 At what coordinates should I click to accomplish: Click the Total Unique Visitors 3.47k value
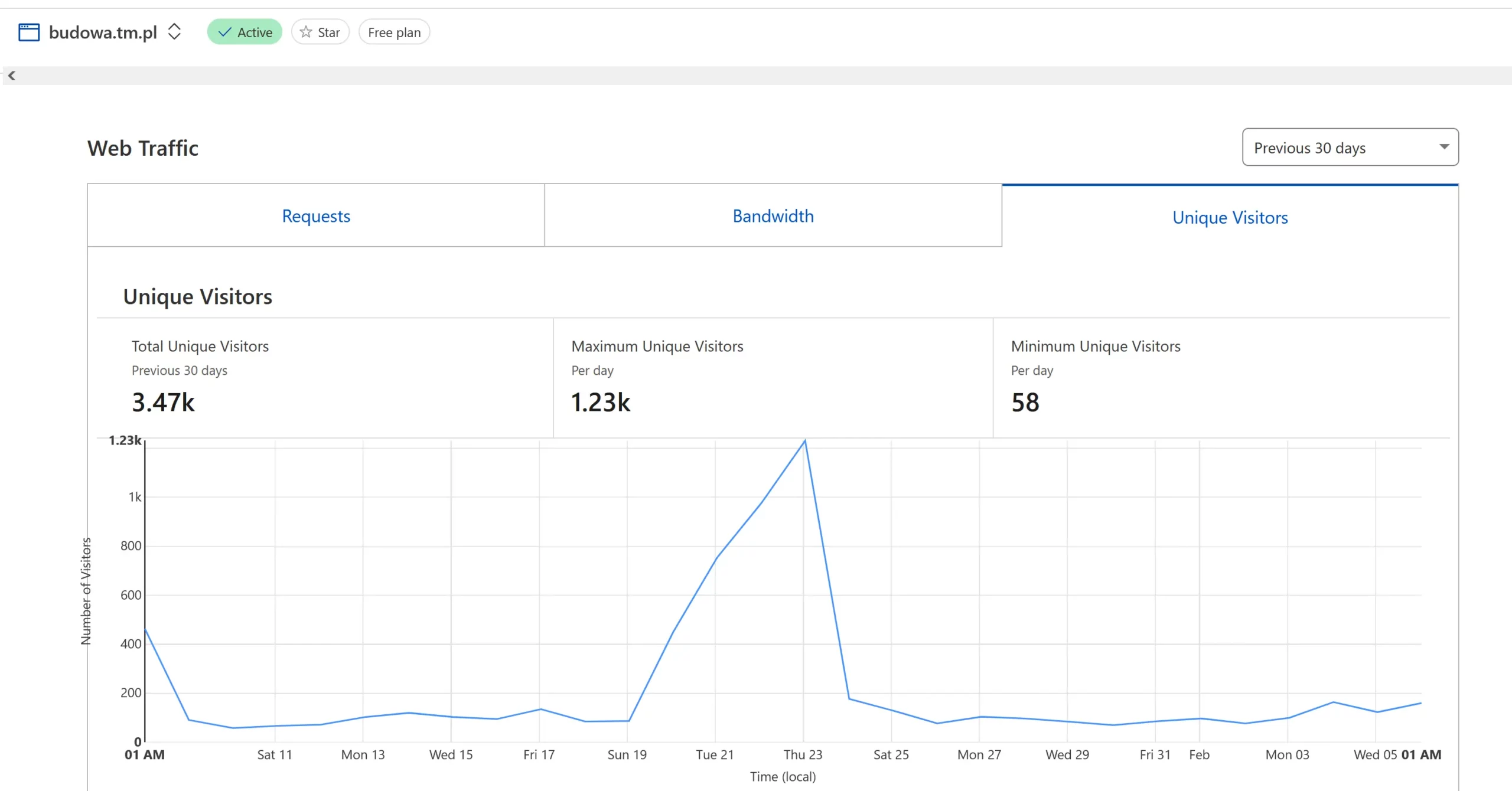(x=163, y=403)
